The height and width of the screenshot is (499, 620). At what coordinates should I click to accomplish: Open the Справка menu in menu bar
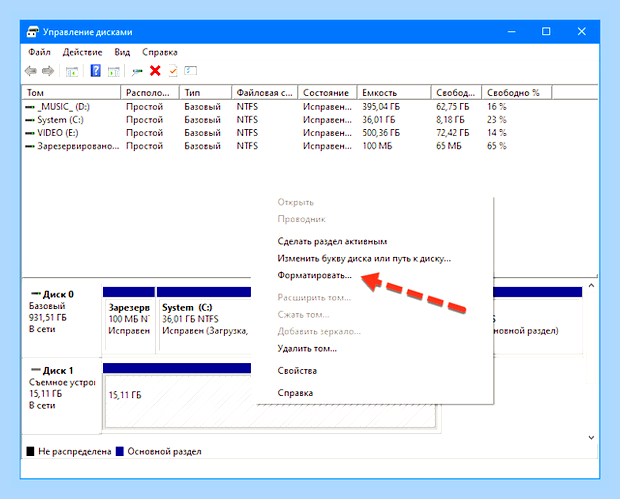(160, 52)
